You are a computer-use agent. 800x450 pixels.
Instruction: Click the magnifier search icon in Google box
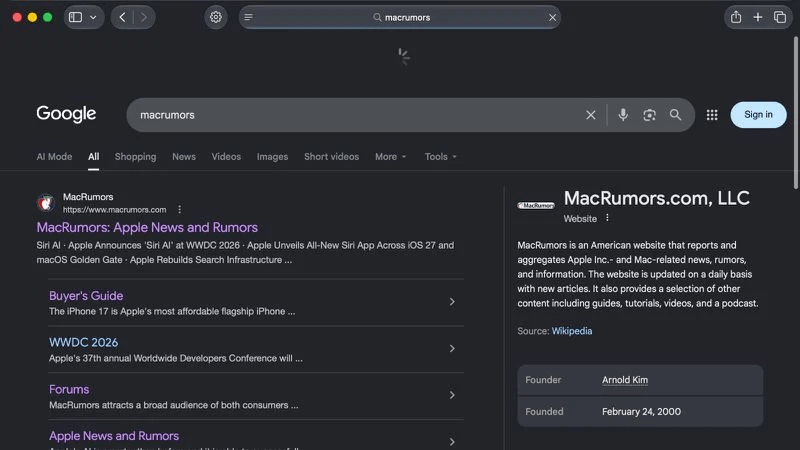(675, 115)
